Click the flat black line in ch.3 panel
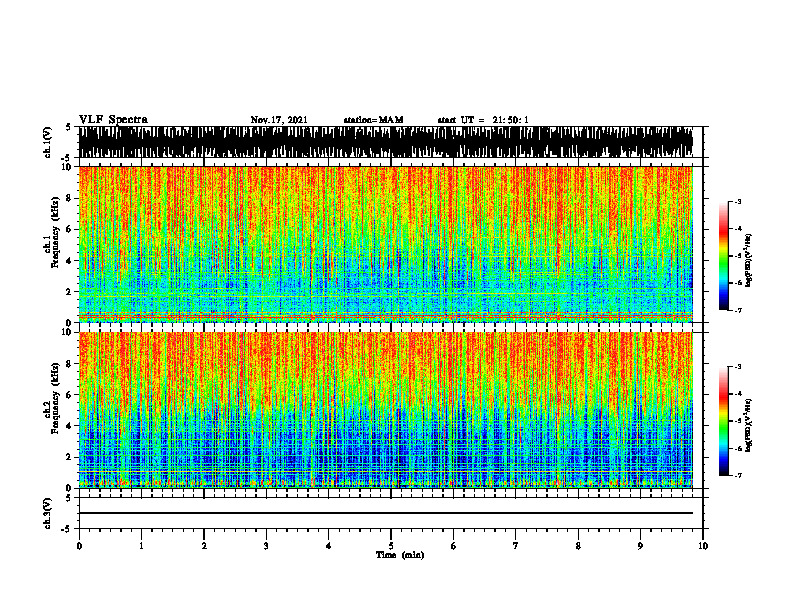The image size is (792, 612). click(x=386, y=513)
